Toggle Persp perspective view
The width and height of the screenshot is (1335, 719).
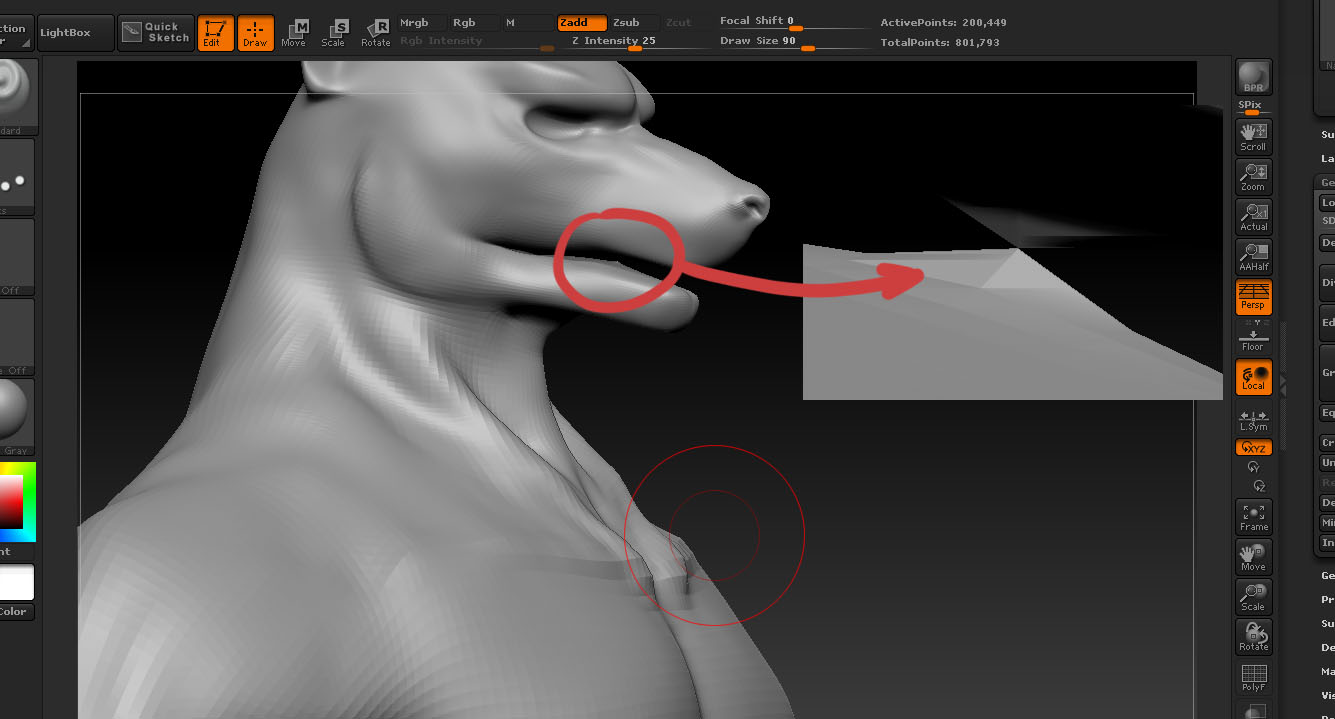(1253, 296)
